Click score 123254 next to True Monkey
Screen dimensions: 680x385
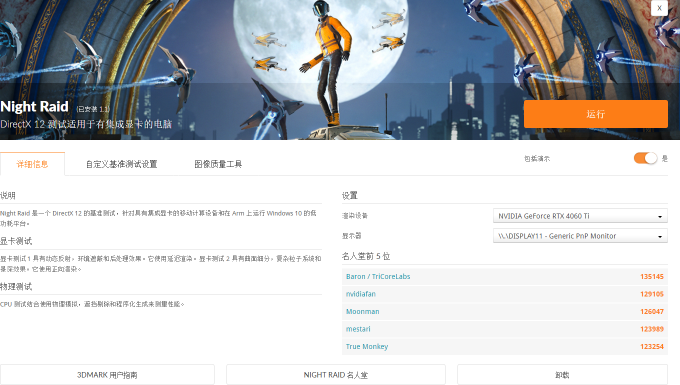652,346
